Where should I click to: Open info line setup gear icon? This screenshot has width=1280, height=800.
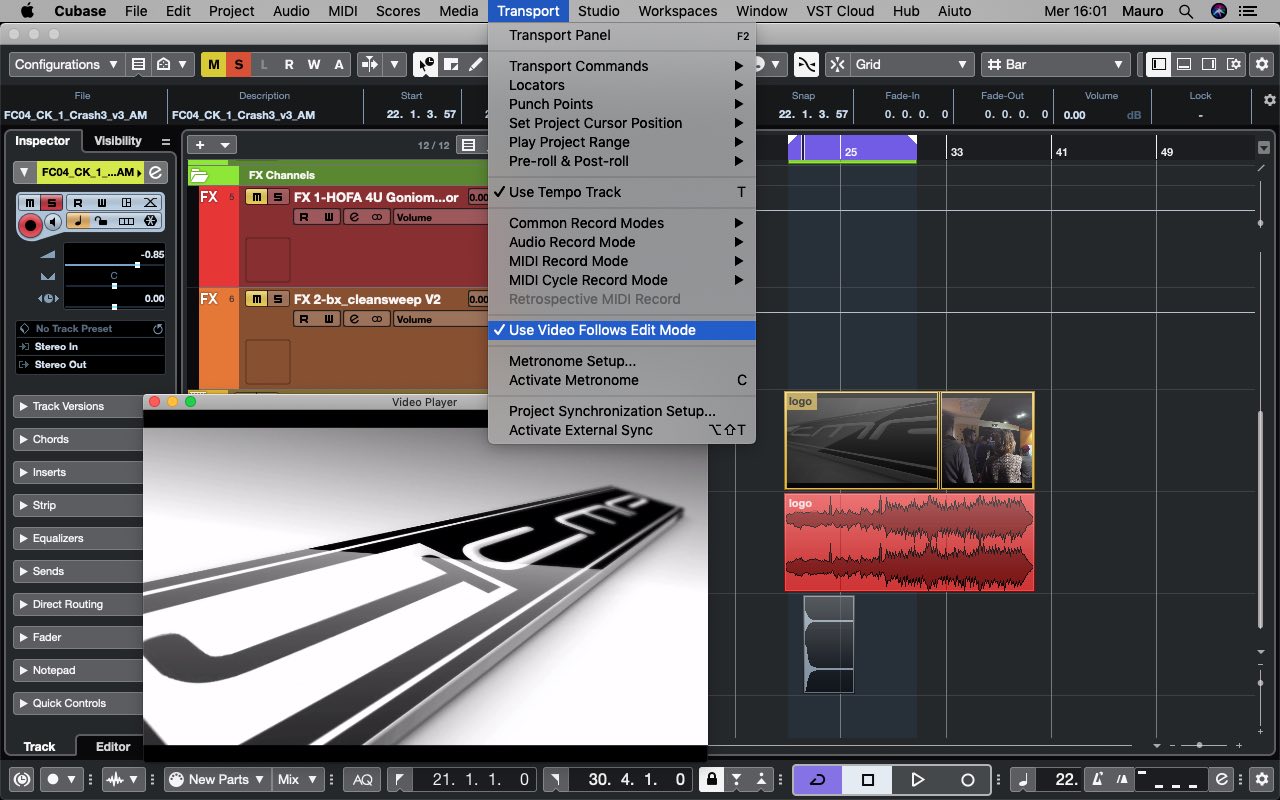pyautogui.click(x=1270, y=100)
